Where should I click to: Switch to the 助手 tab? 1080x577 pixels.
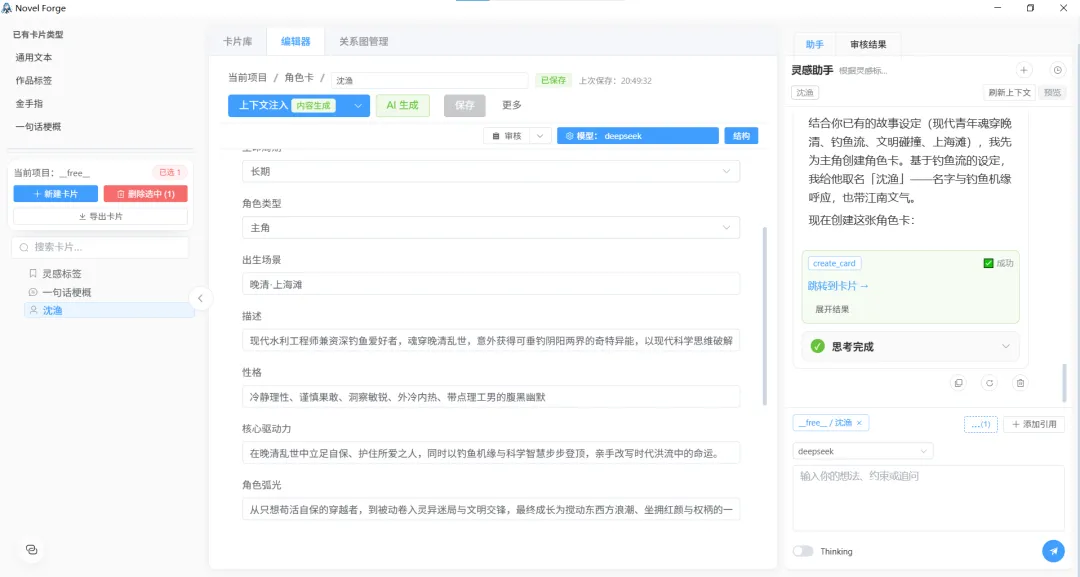click(814, 44)
